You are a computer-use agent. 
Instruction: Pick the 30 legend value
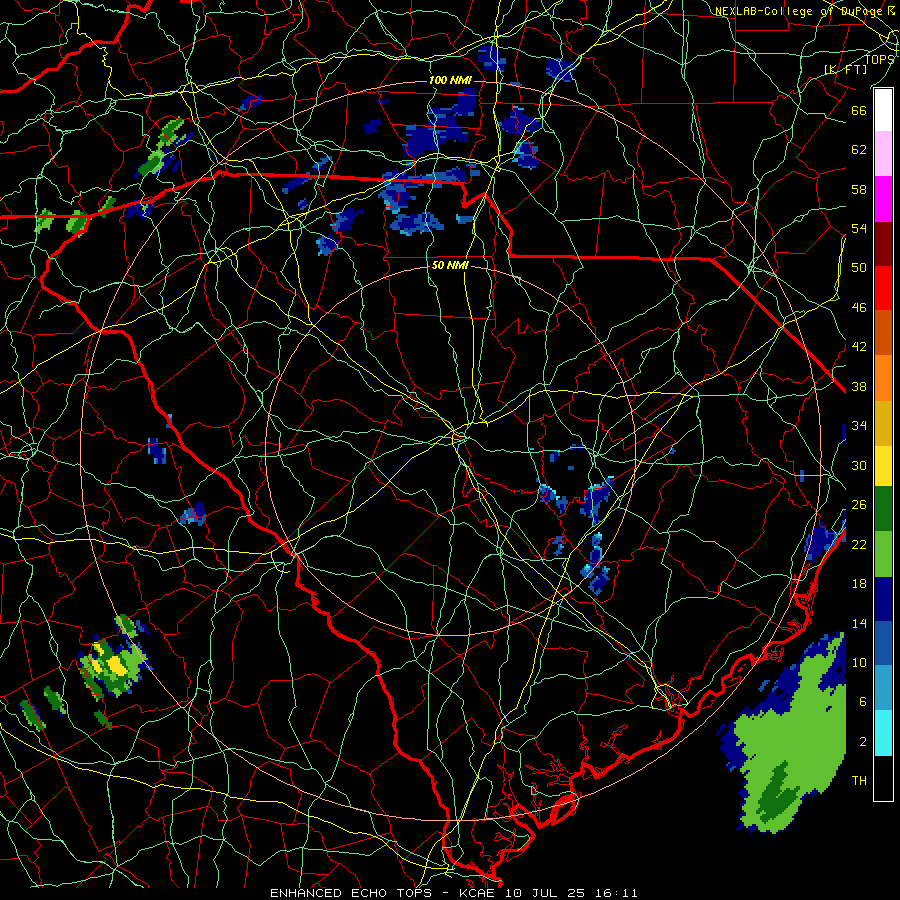tap(859, 465)
